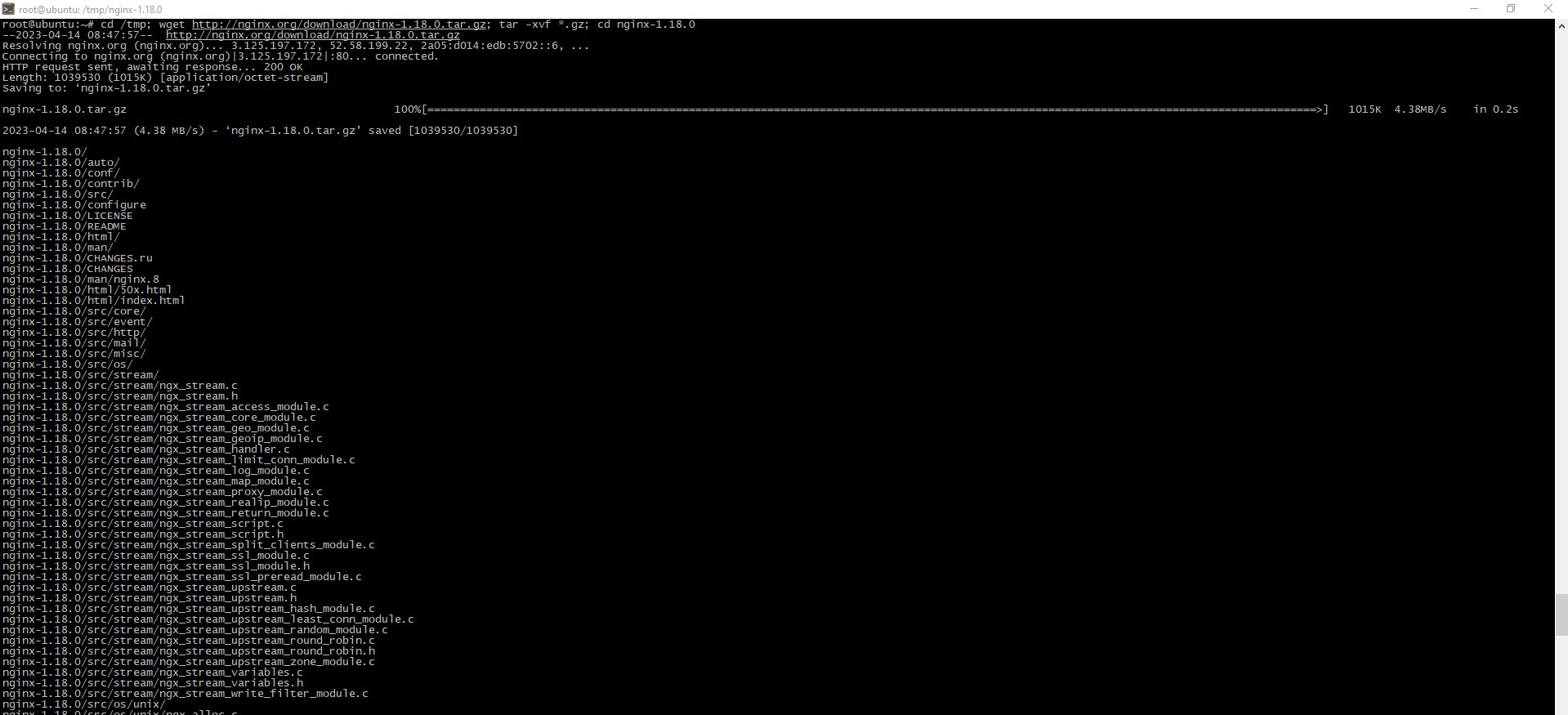Restore down the terminal window
This screenshot has height=715, width=1568.
1511,9
